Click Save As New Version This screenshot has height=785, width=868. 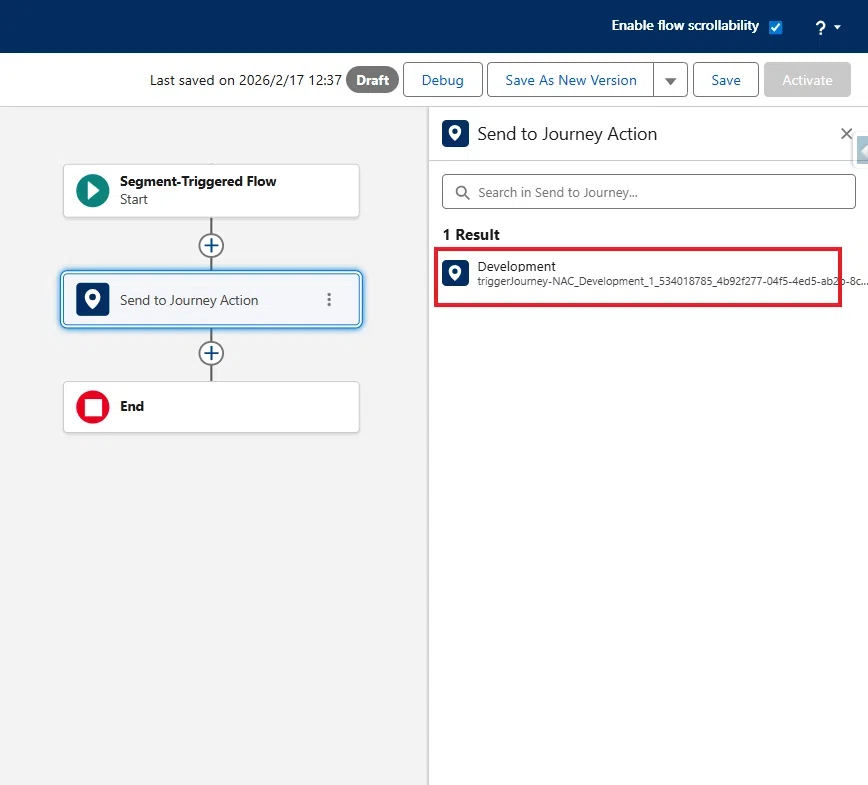(570, 80)
